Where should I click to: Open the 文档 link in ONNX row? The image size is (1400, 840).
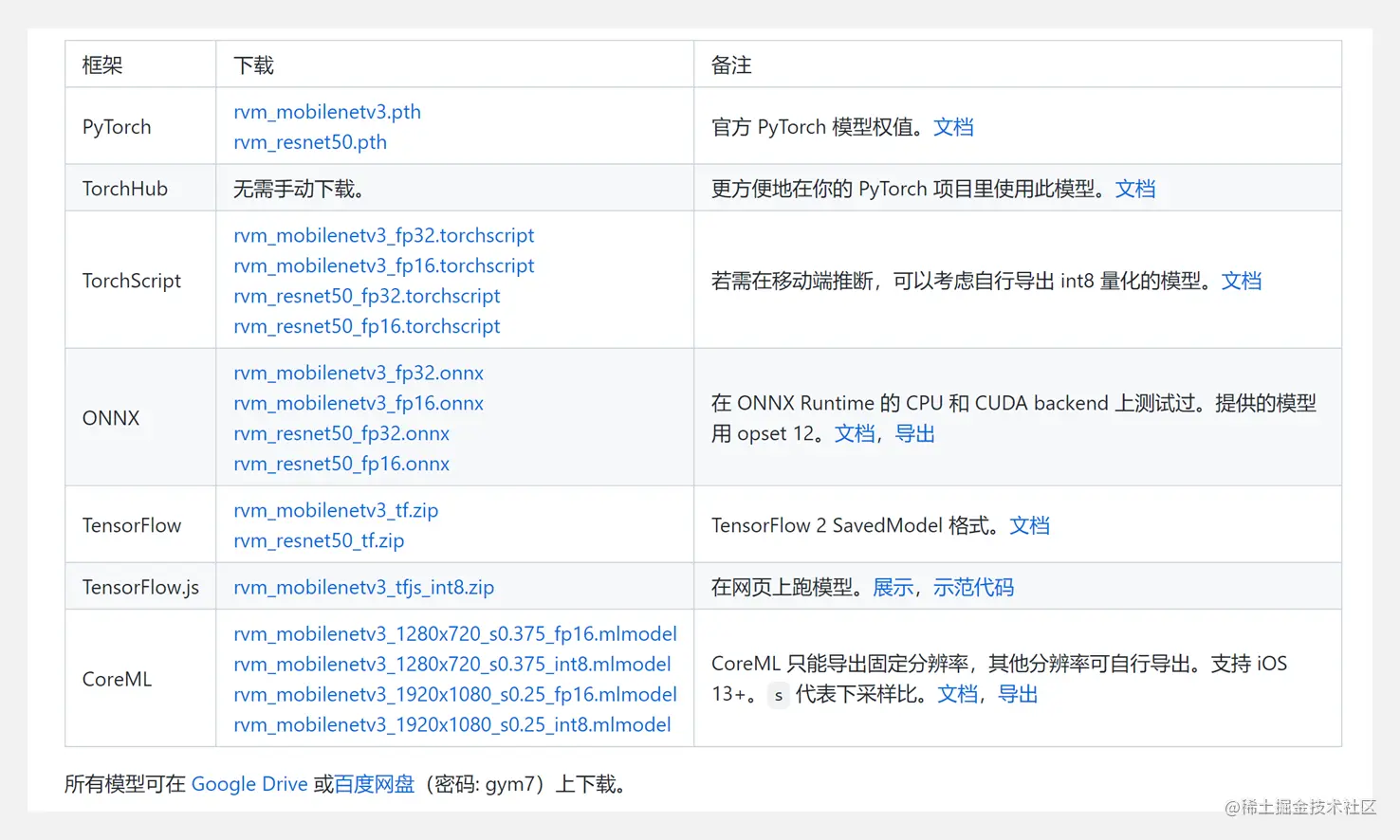[855, 433]
